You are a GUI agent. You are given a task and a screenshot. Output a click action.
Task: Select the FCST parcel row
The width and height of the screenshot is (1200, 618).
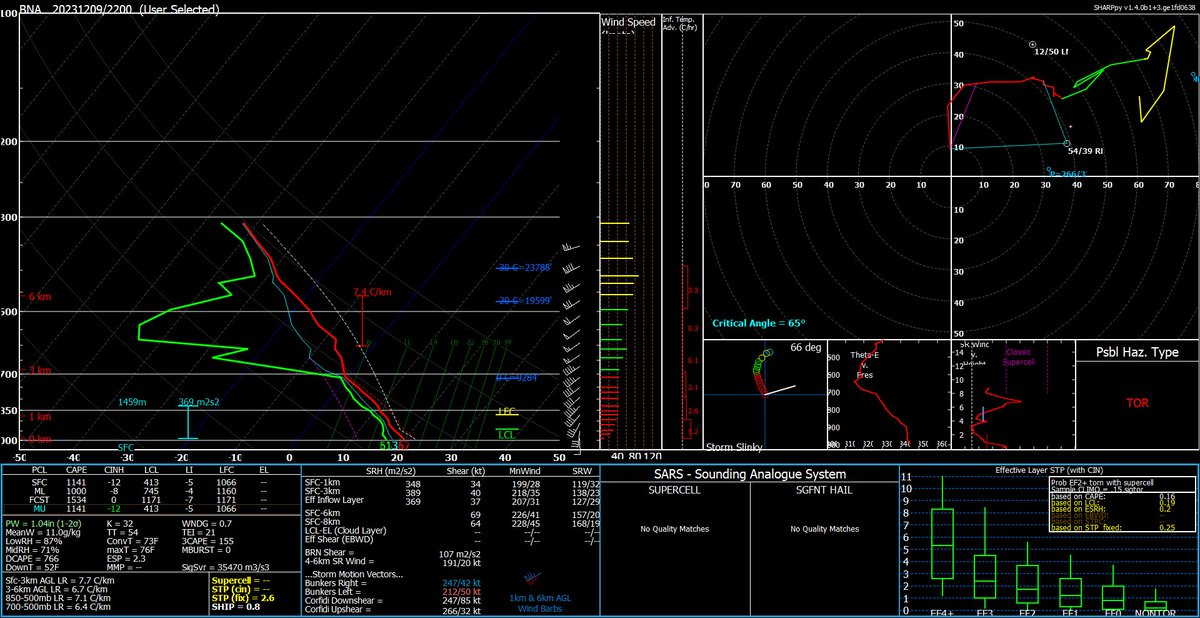tap(152, 502)
